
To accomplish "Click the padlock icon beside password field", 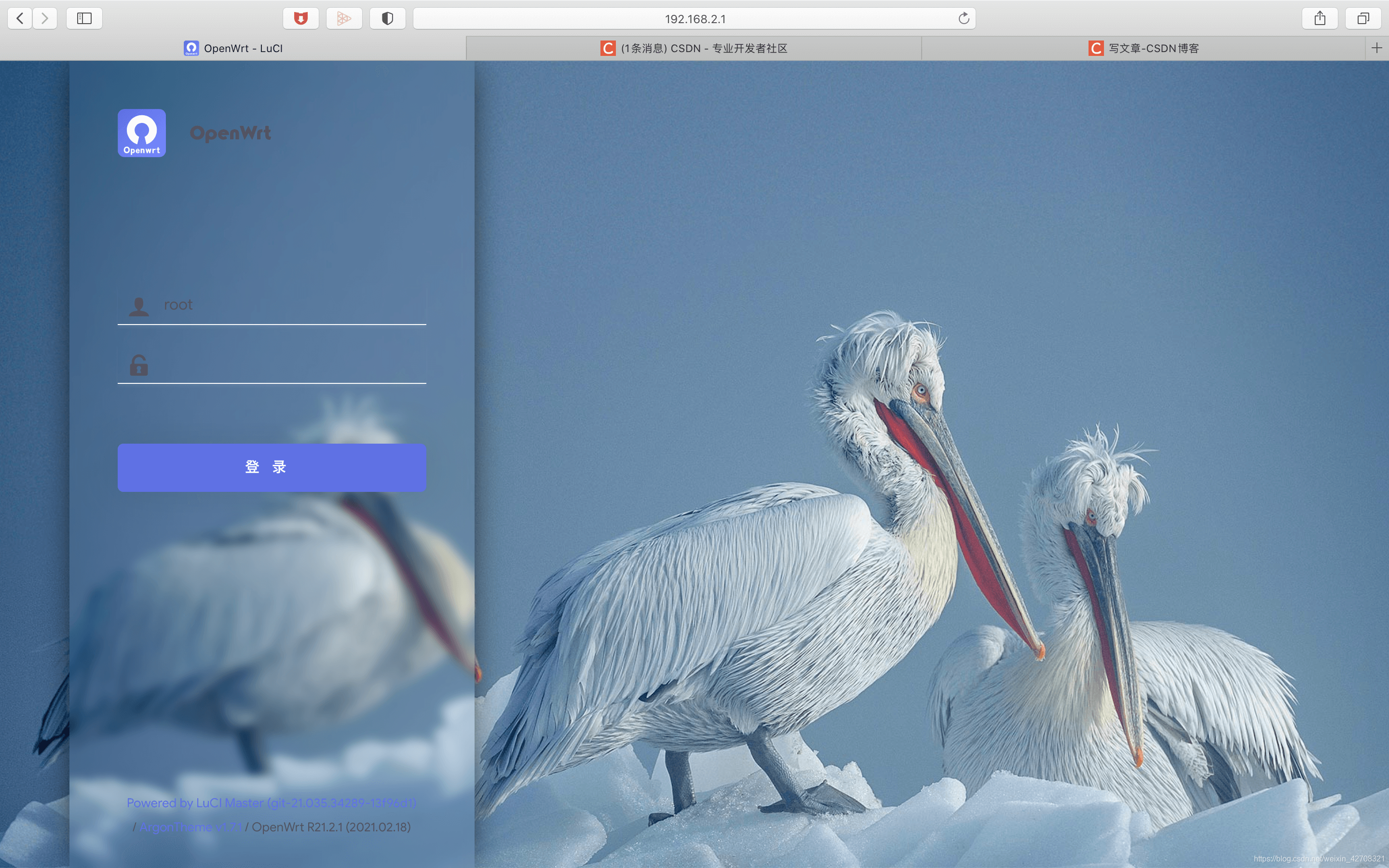I will pos(138,365).
